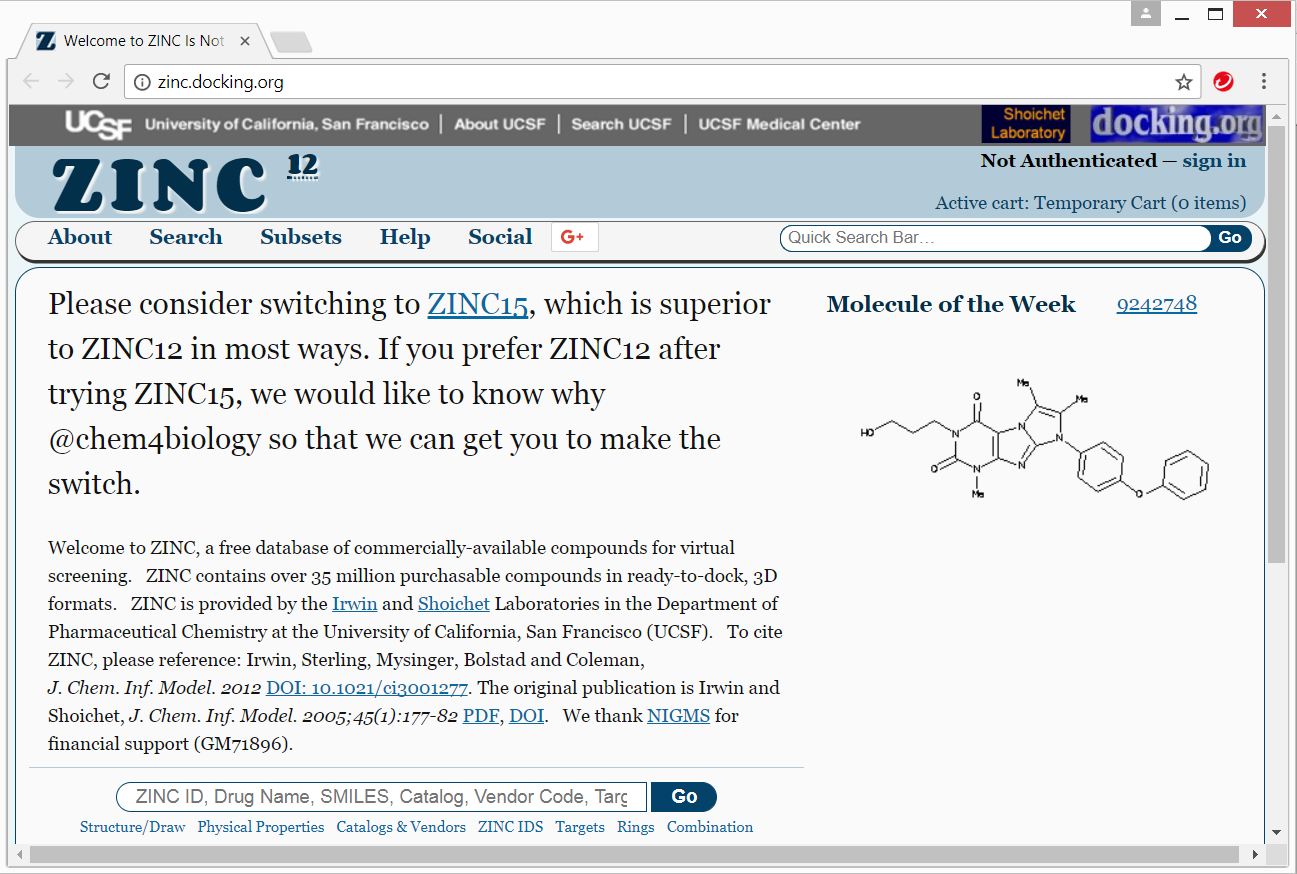Open the Structure/Draw search link
1297x874 pixels.
(133, 827)
